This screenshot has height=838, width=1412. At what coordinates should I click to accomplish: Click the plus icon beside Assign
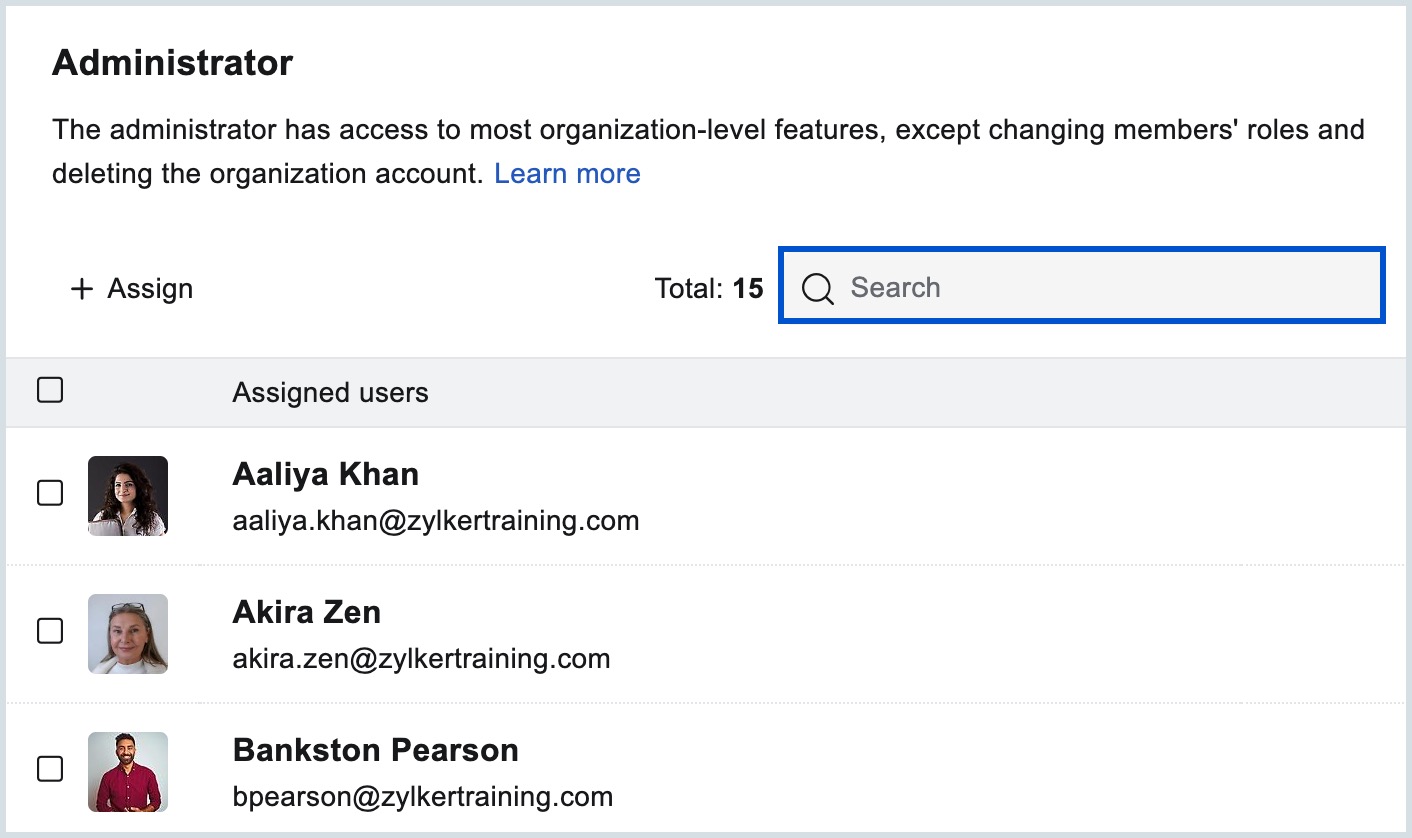pos(81,289)
